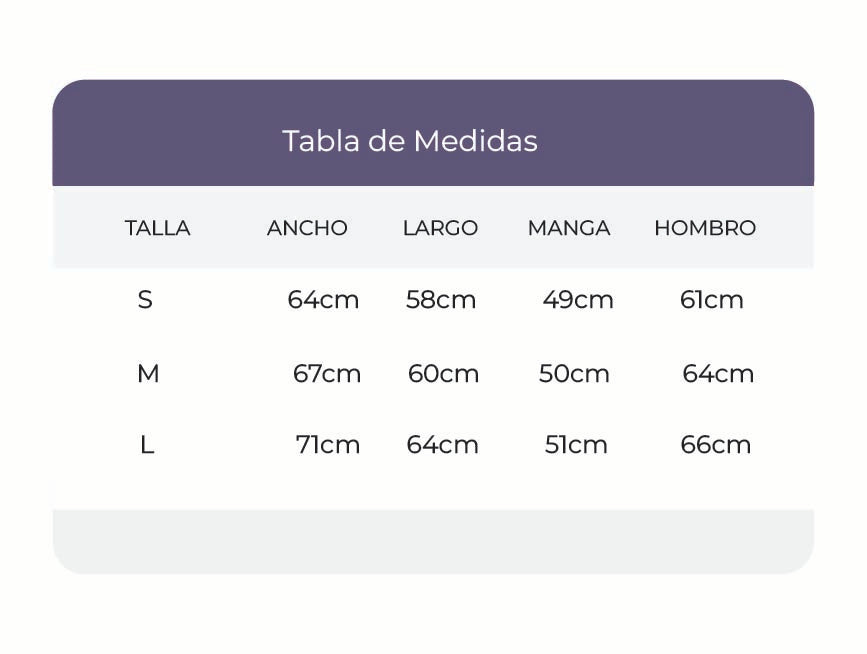Screen dimensions: 867x654
Task: Select the 67cm width value
Action: click(327, 374)
